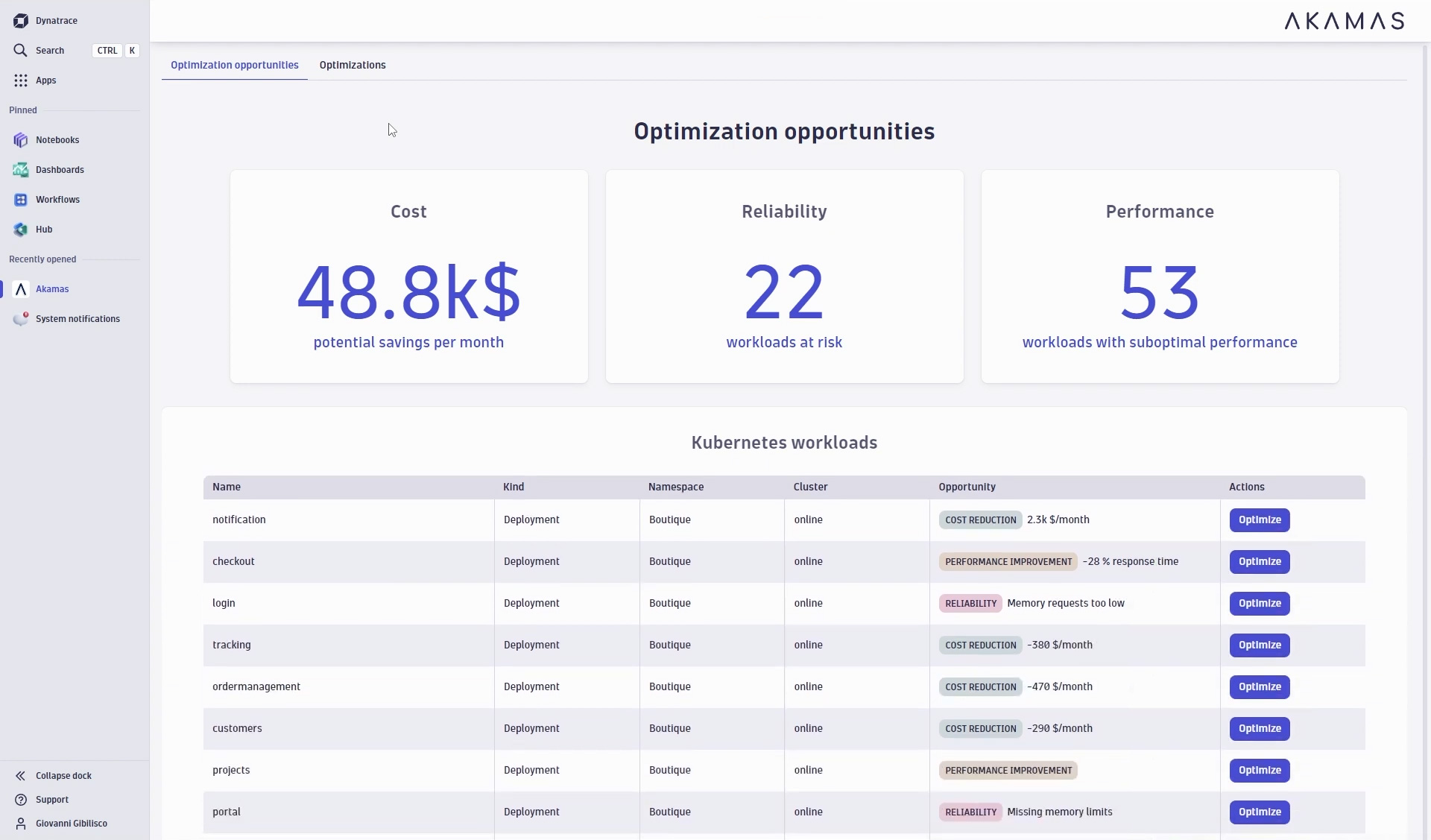Open the Search panel in sidebar

(x=49, y=50)
